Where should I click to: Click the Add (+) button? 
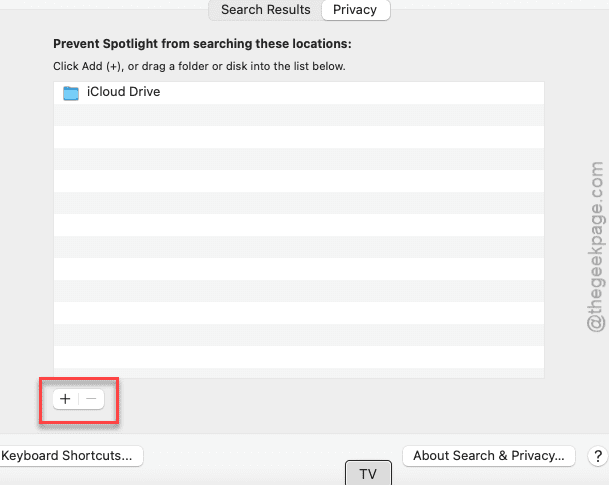[65, 399]
